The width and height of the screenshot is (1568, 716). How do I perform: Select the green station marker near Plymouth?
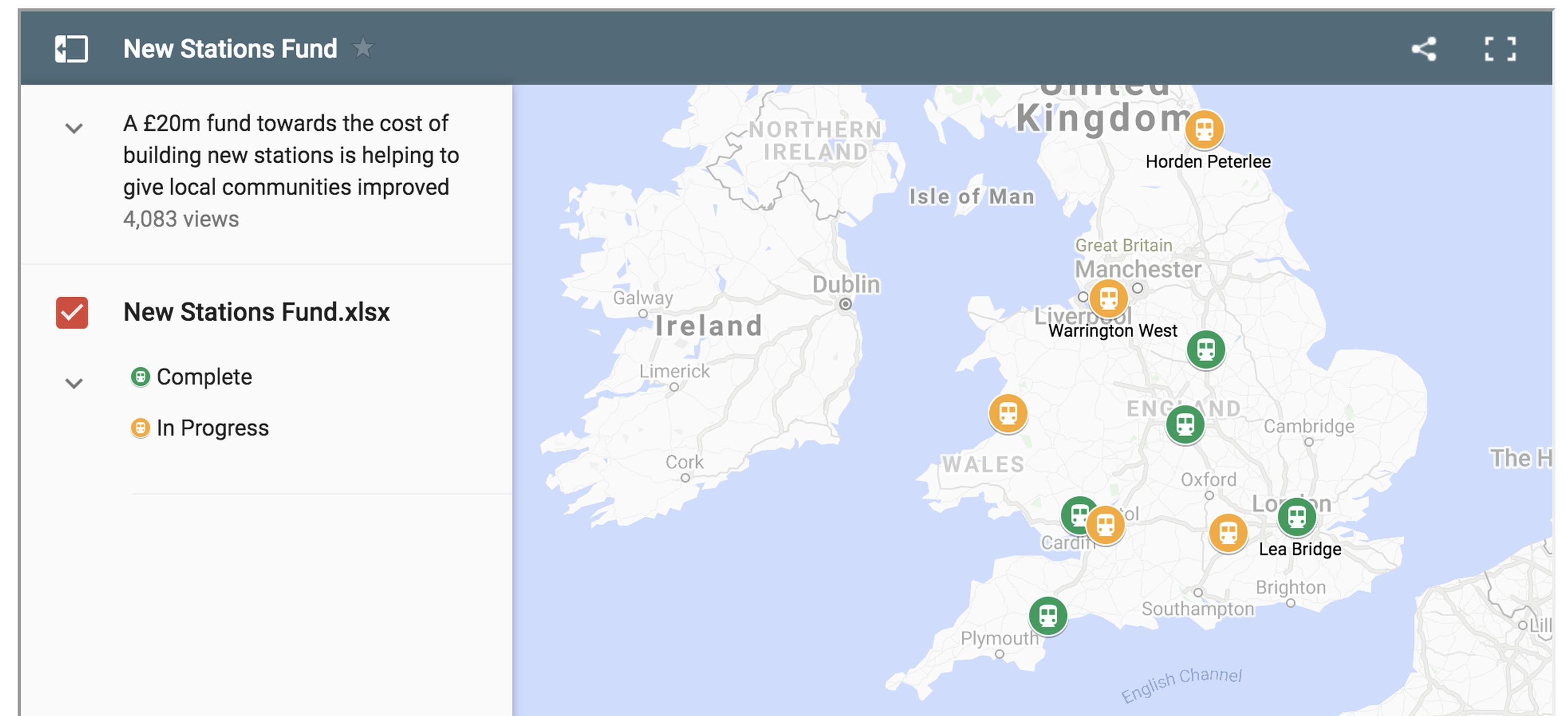tap(1048, 616)
